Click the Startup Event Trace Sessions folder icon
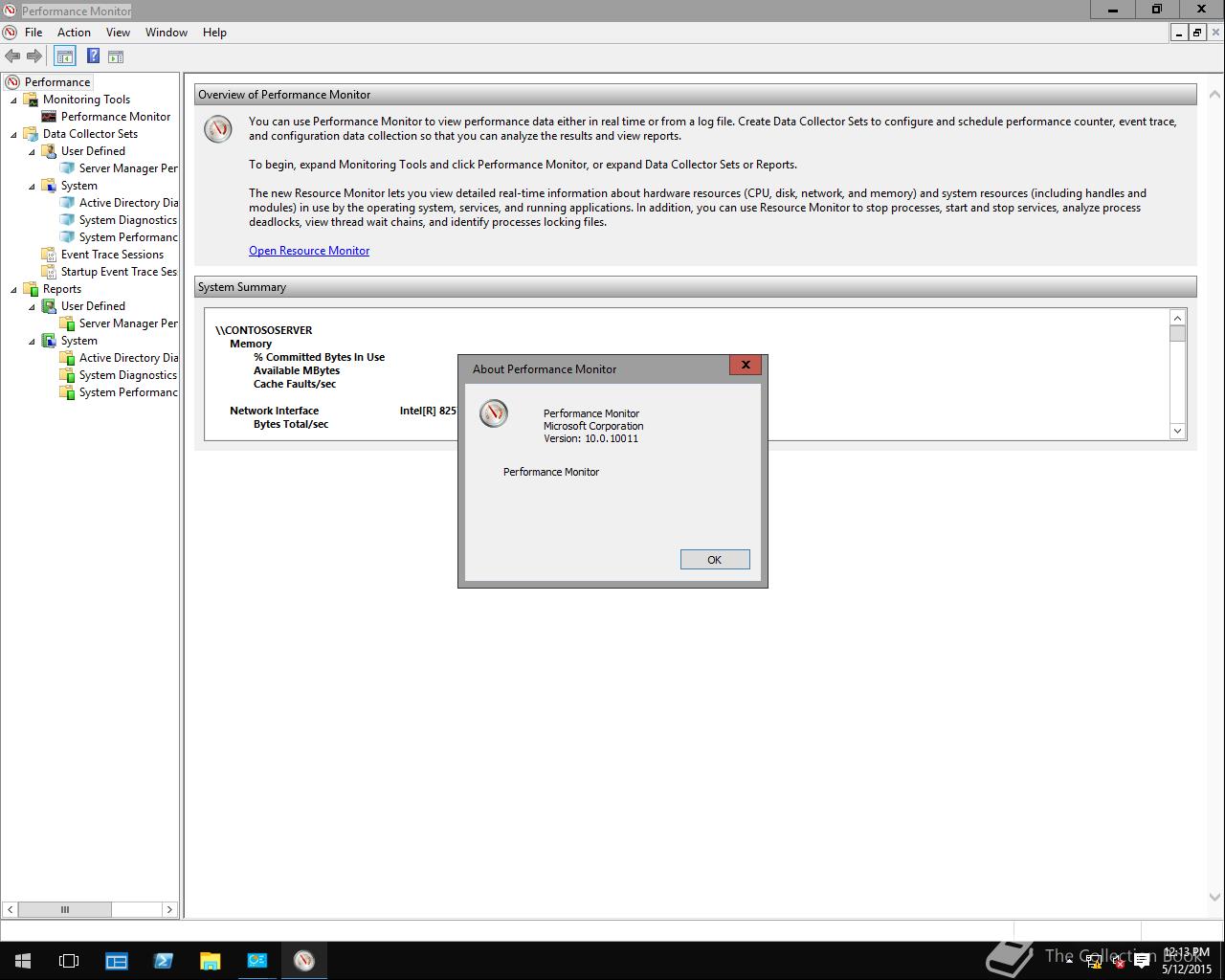 (x=49, y=272)
